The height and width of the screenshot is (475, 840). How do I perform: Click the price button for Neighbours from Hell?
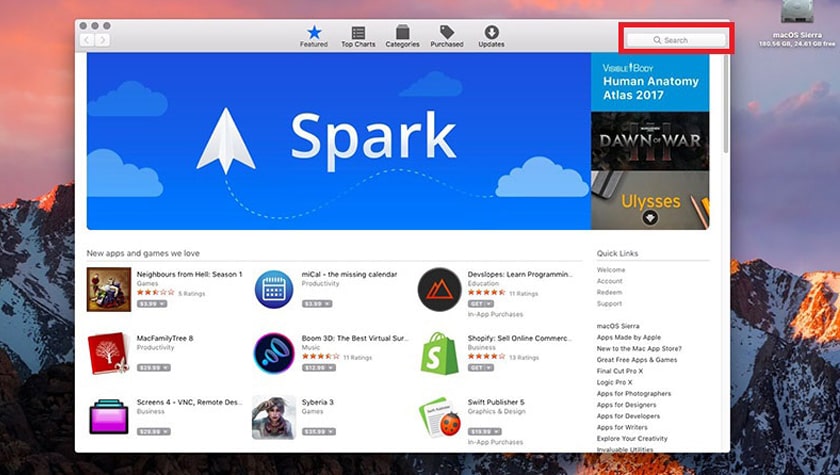(x=152, y=304)
